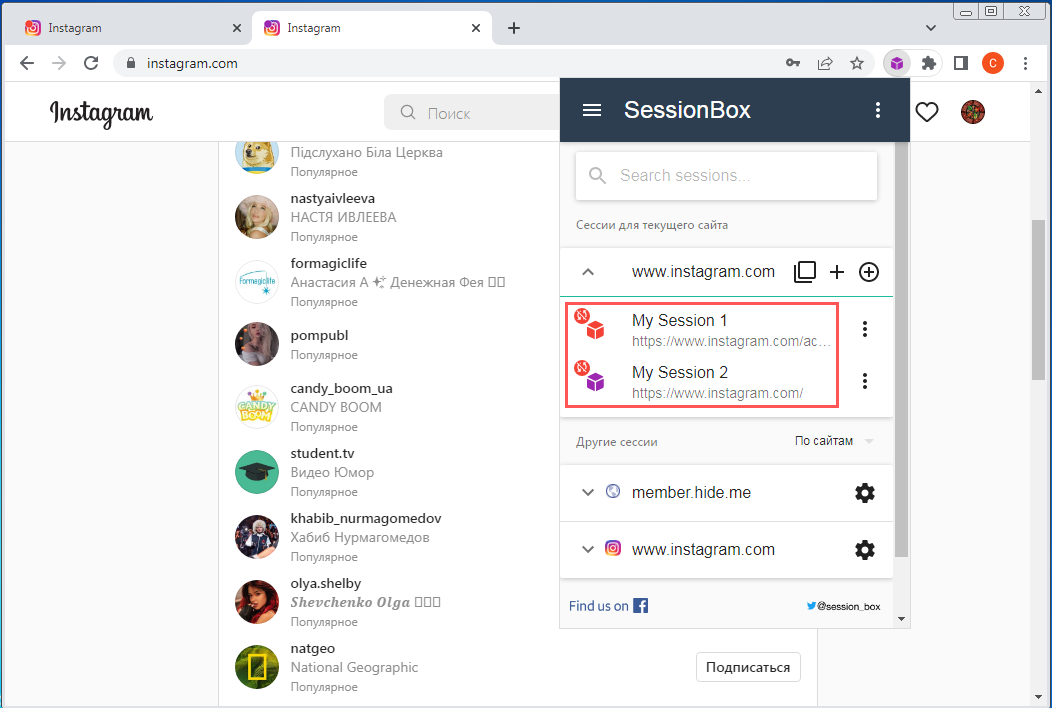The image size is (1052, 708).
Task: Go forward to the next page
Action: (x=59, y=64)
